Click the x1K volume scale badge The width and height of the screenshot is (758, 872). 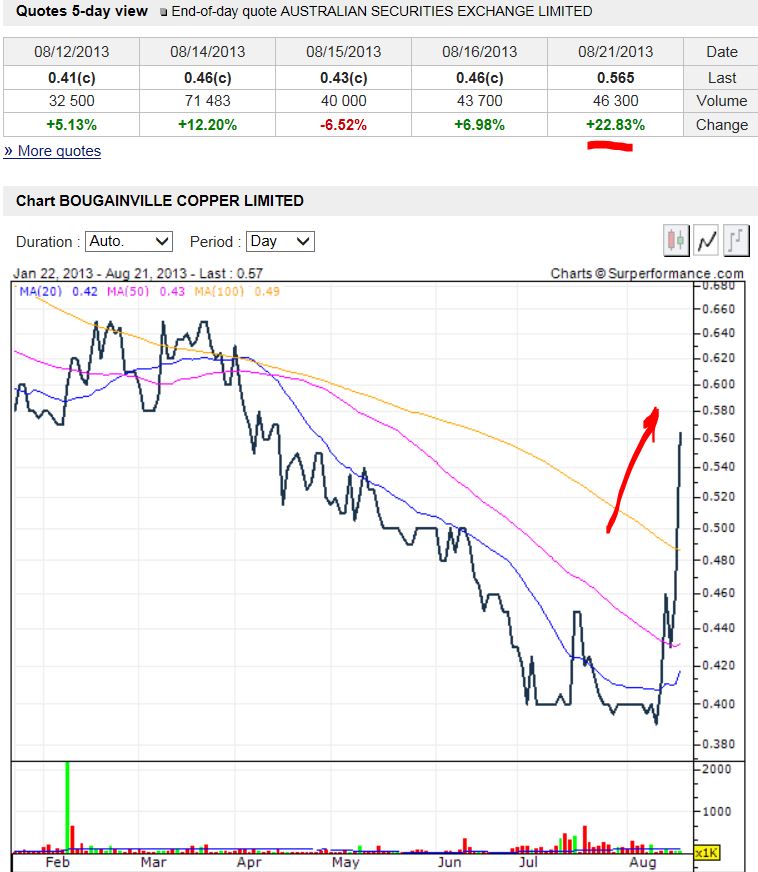(x=707, y=853)
